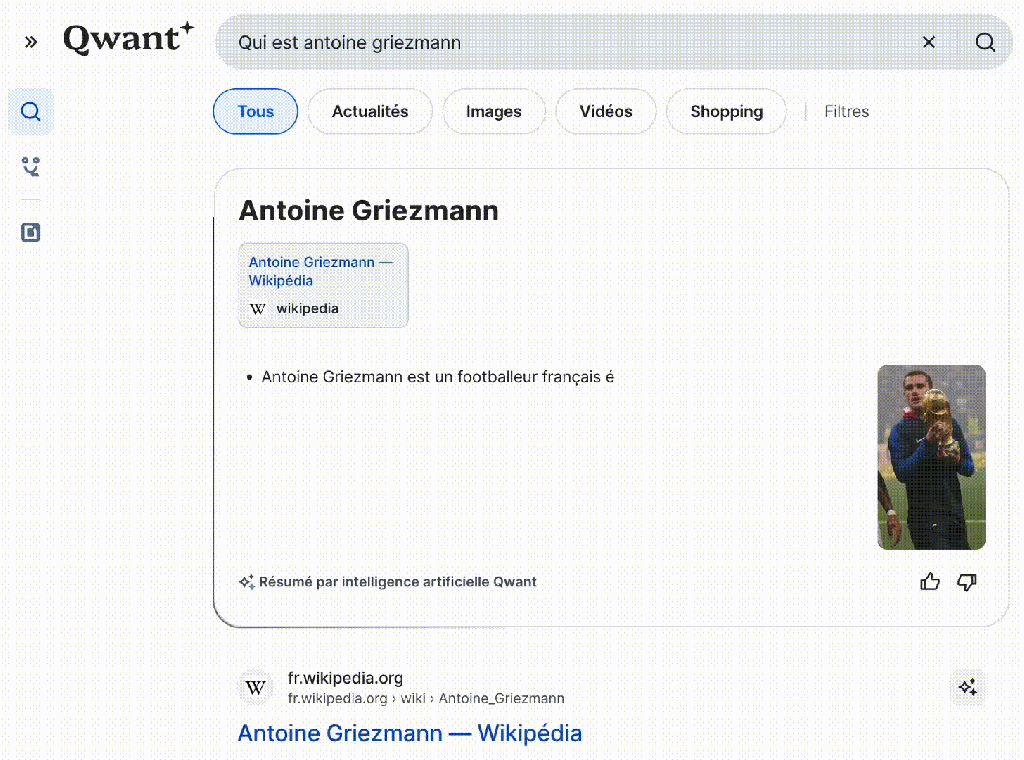Give thumbs up to AI summary
The image size is (1024, 760).
[x=930, y=581]
